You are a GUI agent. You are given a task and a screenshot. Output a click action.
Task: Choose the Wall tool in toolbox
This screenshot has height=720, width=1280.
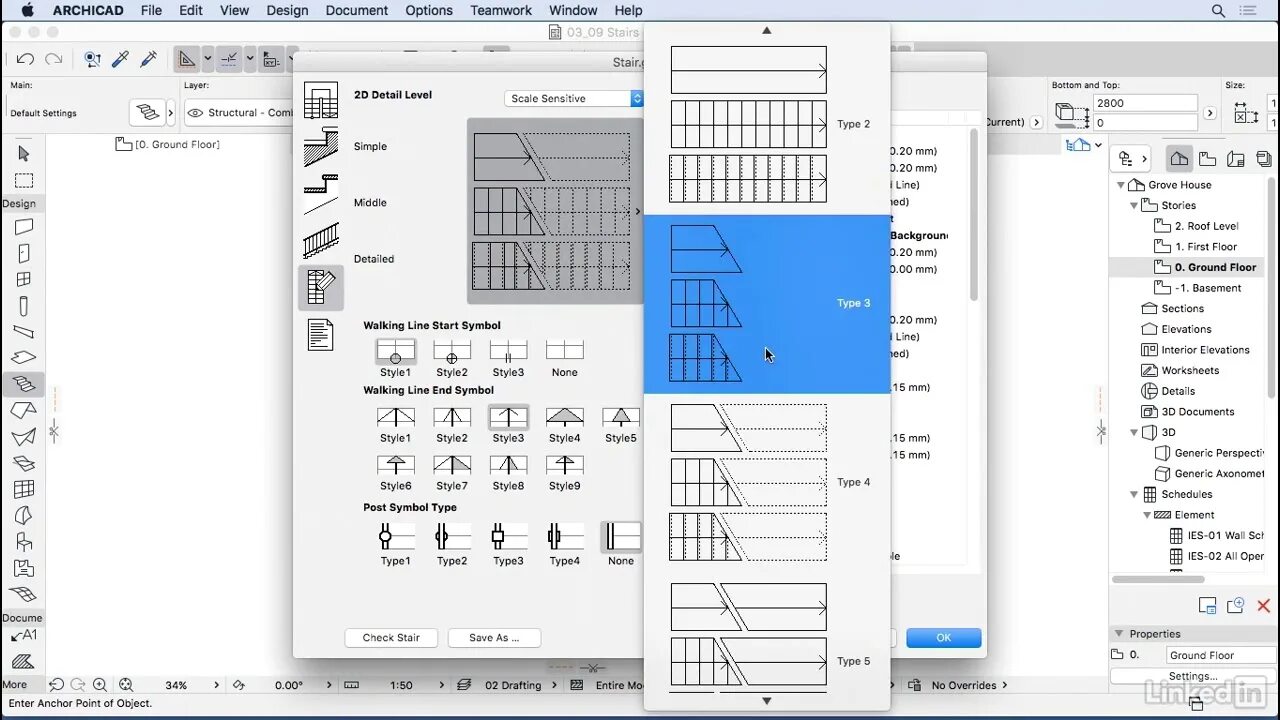coord(24,227)
